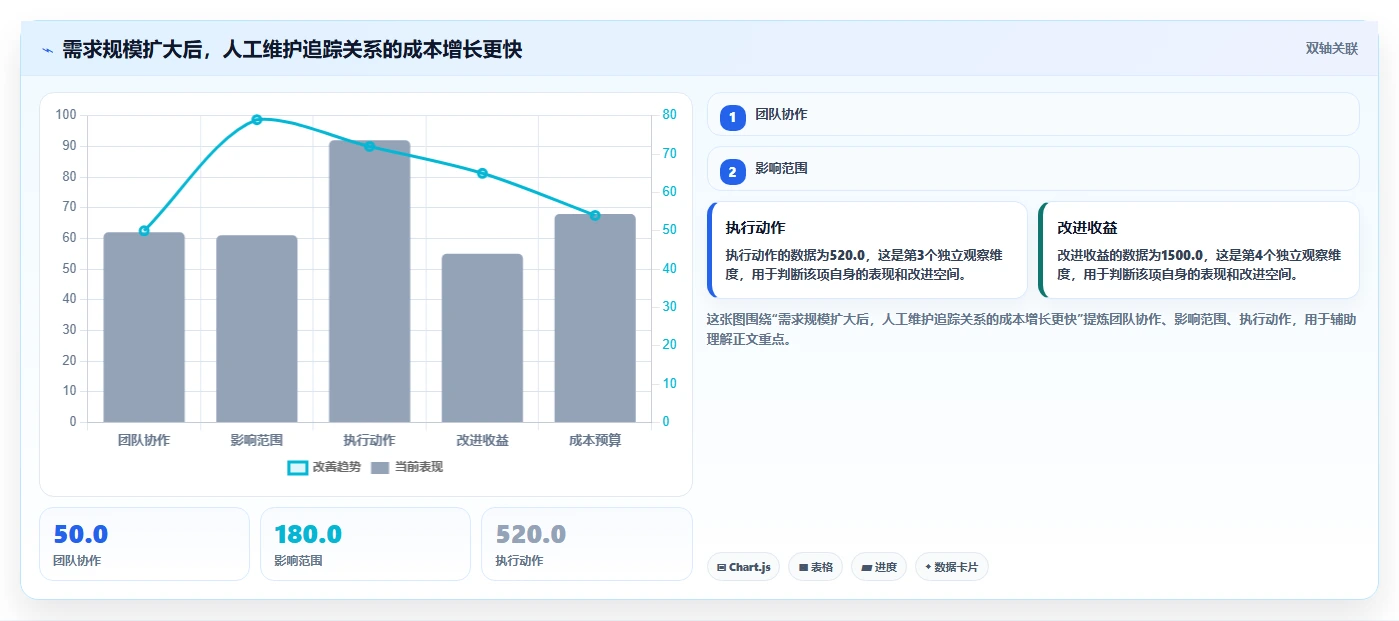Click the number 1 badge beside 团队协作

(732, 117)
